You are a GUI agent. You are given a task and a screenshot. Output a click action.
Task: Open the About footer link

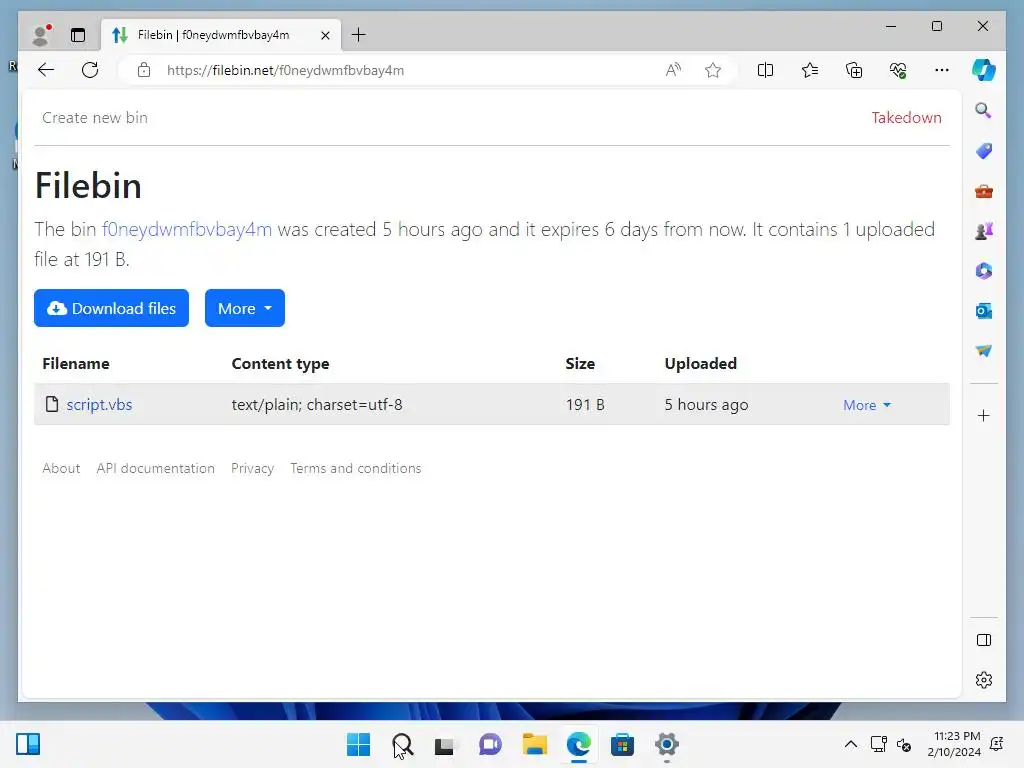[61, 468]
